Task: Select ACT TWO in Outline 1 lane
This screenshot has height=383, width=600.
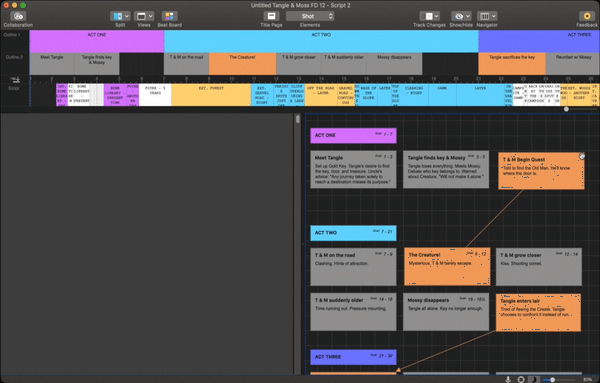Action: pos(321,41)
